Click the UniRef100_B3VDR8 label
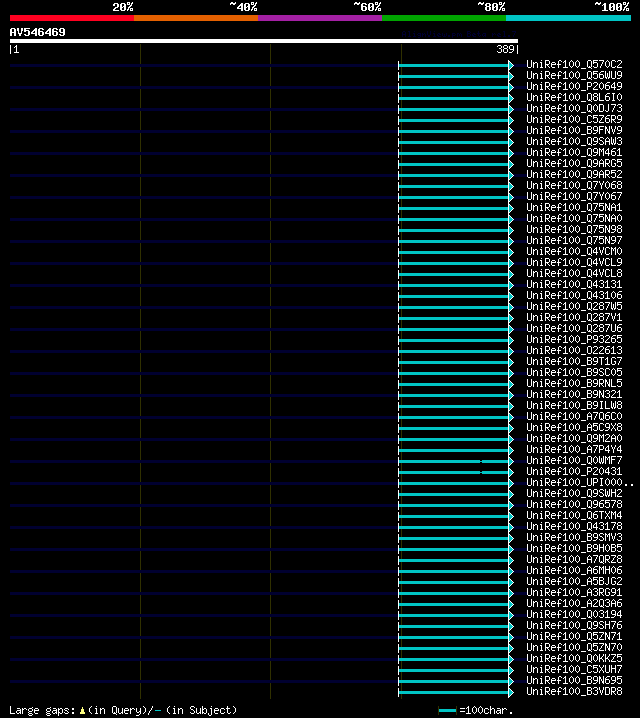This screenshot has height=718, width=640. tap(574, 691)
